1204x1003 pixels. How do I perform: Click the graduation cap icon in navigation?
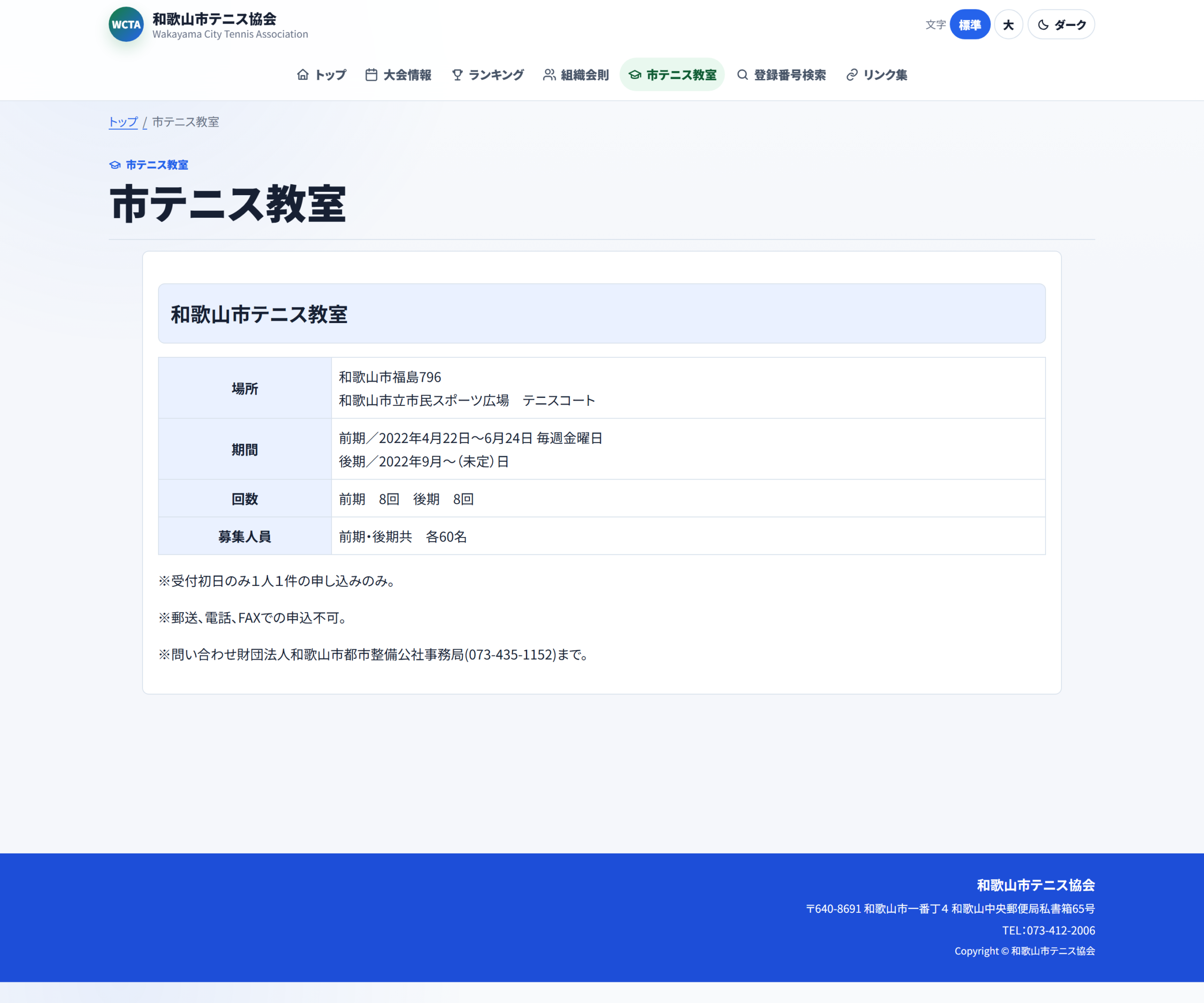[634, 74]
